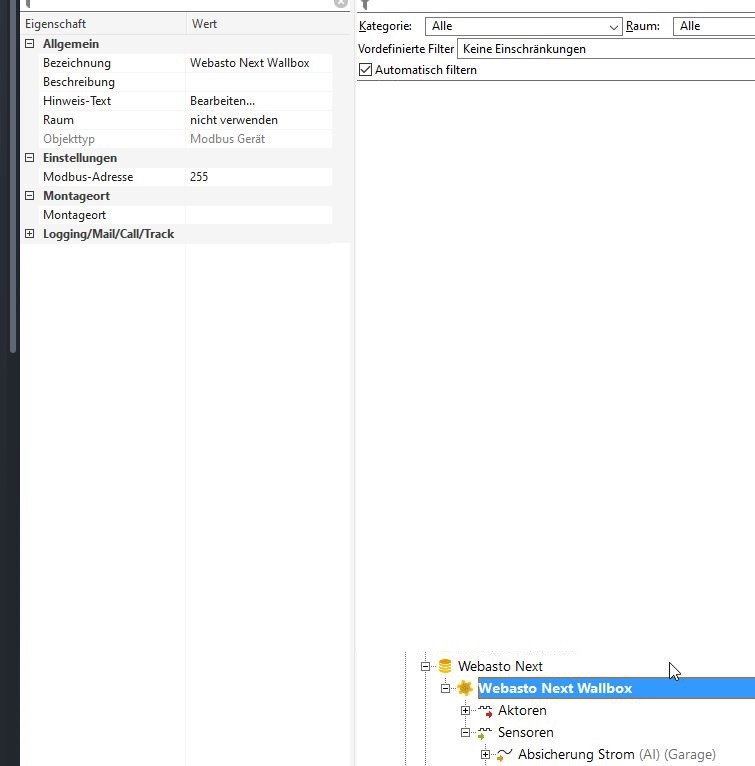Click the Eigenschaft column header
Screen dimensions: 755x766
tap(103, 24)
